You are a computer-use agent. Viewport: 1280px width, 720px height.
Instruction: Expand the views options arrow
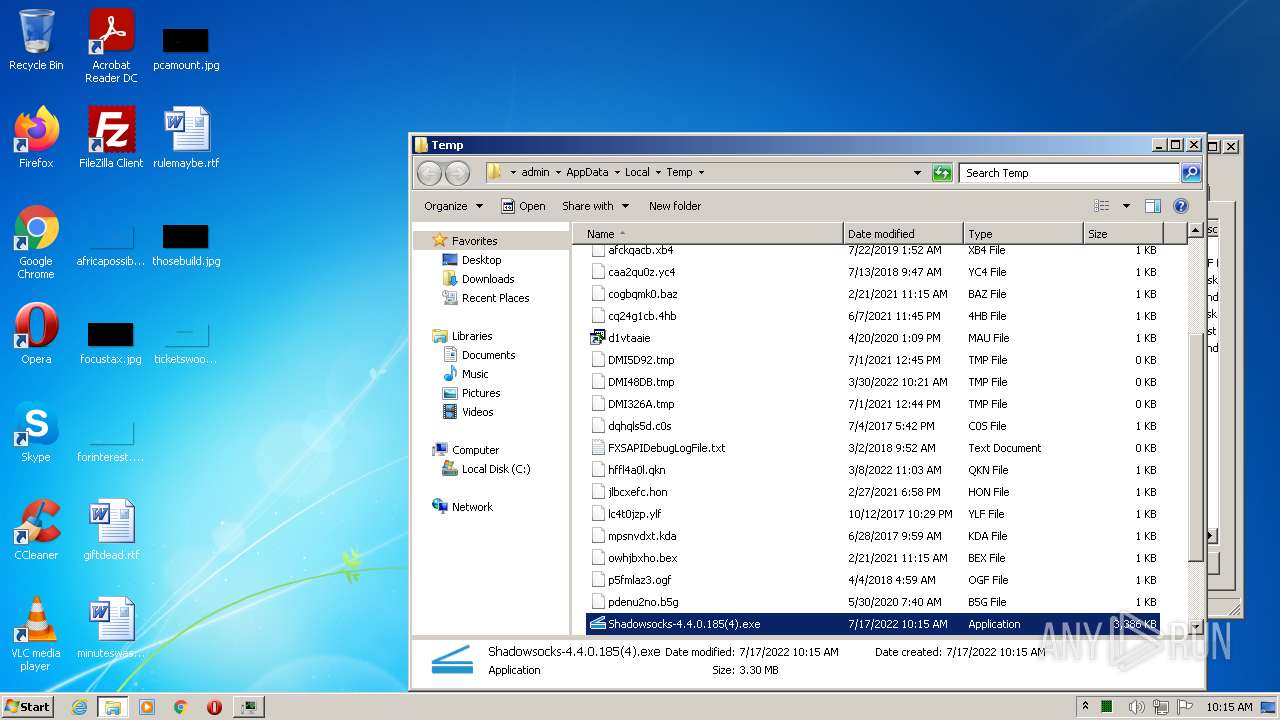tap(1126, 206)
